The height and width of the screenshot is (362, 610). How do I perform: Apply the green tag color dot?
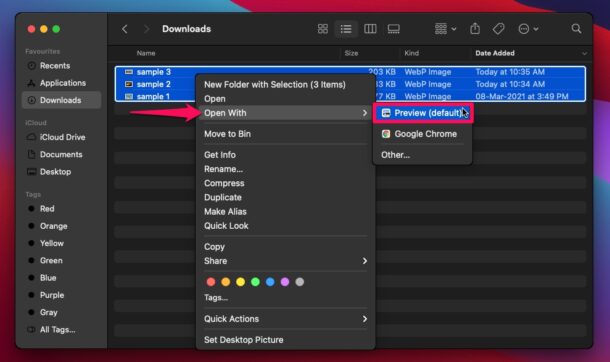255,282
